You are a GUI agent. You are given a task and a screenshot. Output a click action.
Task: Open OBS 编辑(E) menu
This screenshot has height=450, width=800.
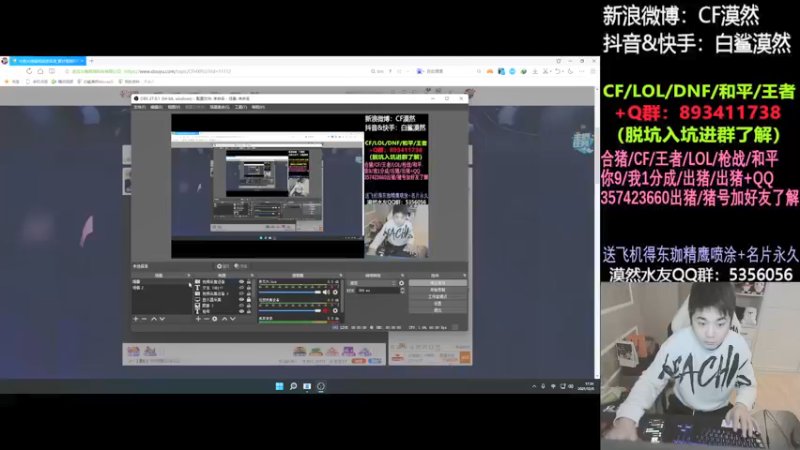click(x=157, y=107)
